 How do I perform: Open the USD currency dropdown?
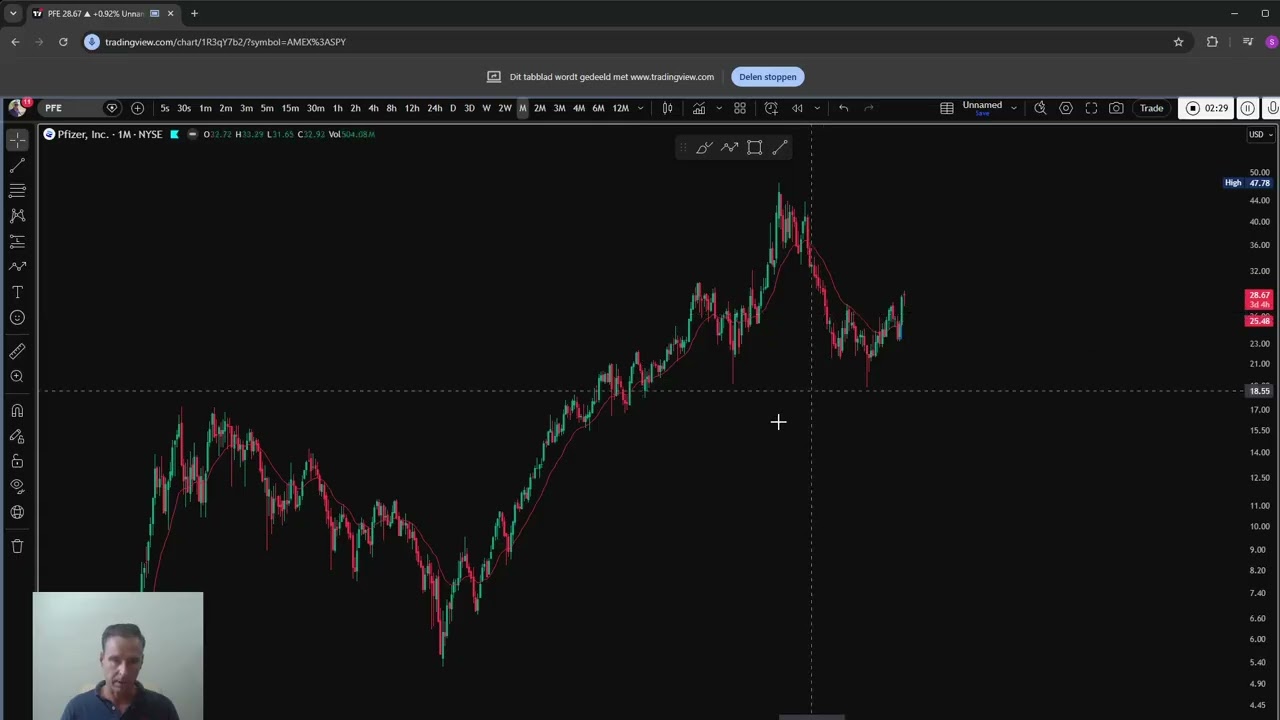tap(1260, 134)
